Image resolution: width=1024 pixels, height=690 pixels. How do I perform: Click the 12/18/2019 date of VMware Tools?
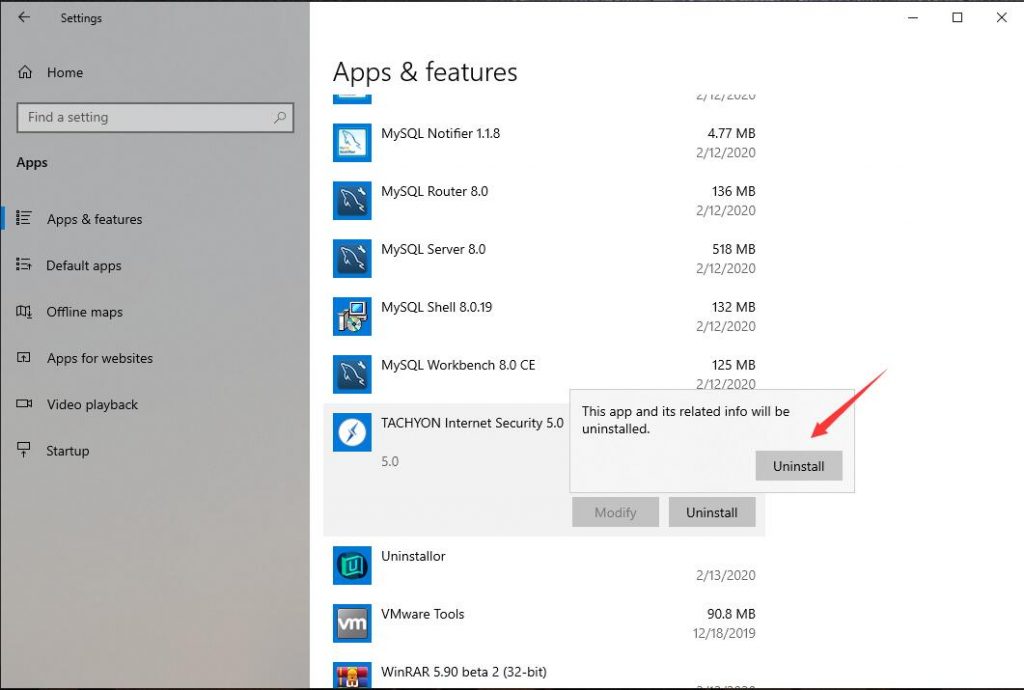click(724, 633)
